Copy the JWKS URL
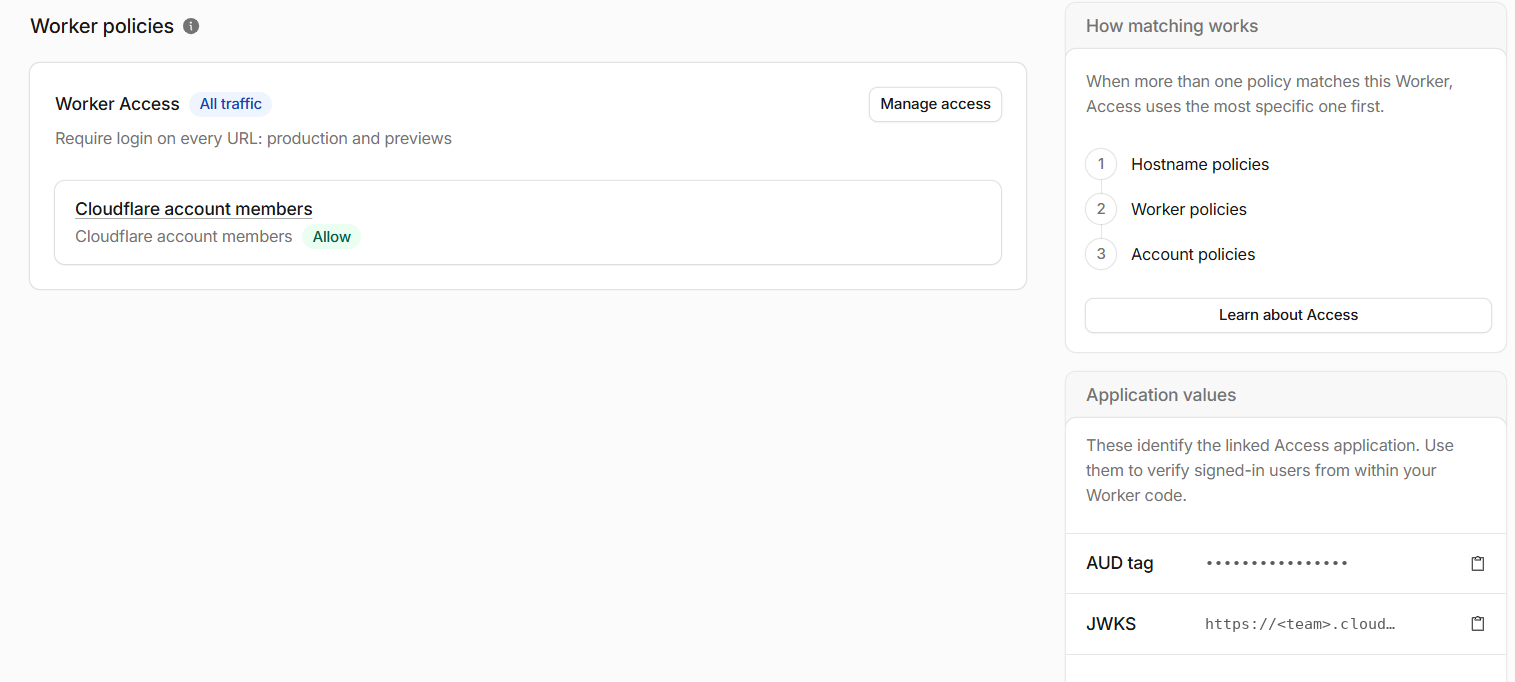 (x=1477, y=624)
